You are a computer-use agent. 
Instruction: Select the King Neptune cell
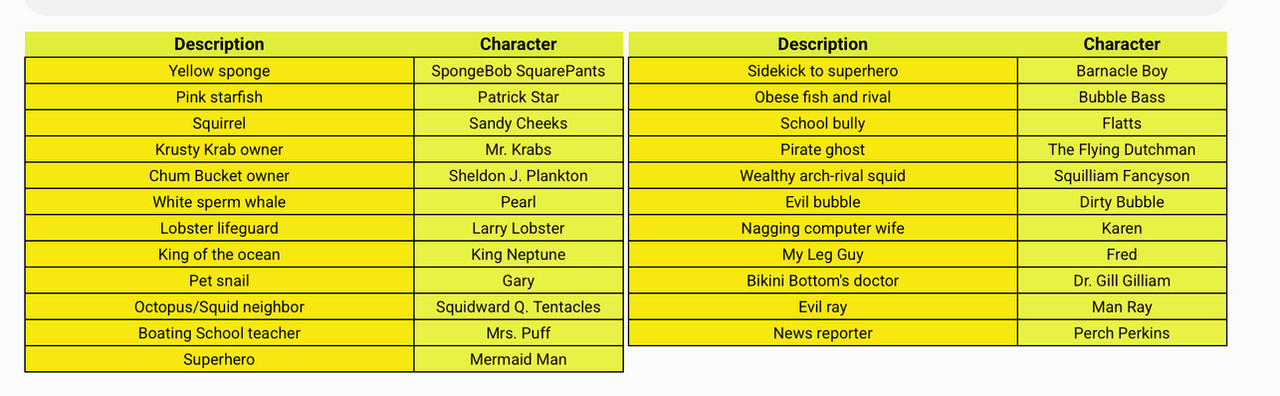[x=518, y=254]
